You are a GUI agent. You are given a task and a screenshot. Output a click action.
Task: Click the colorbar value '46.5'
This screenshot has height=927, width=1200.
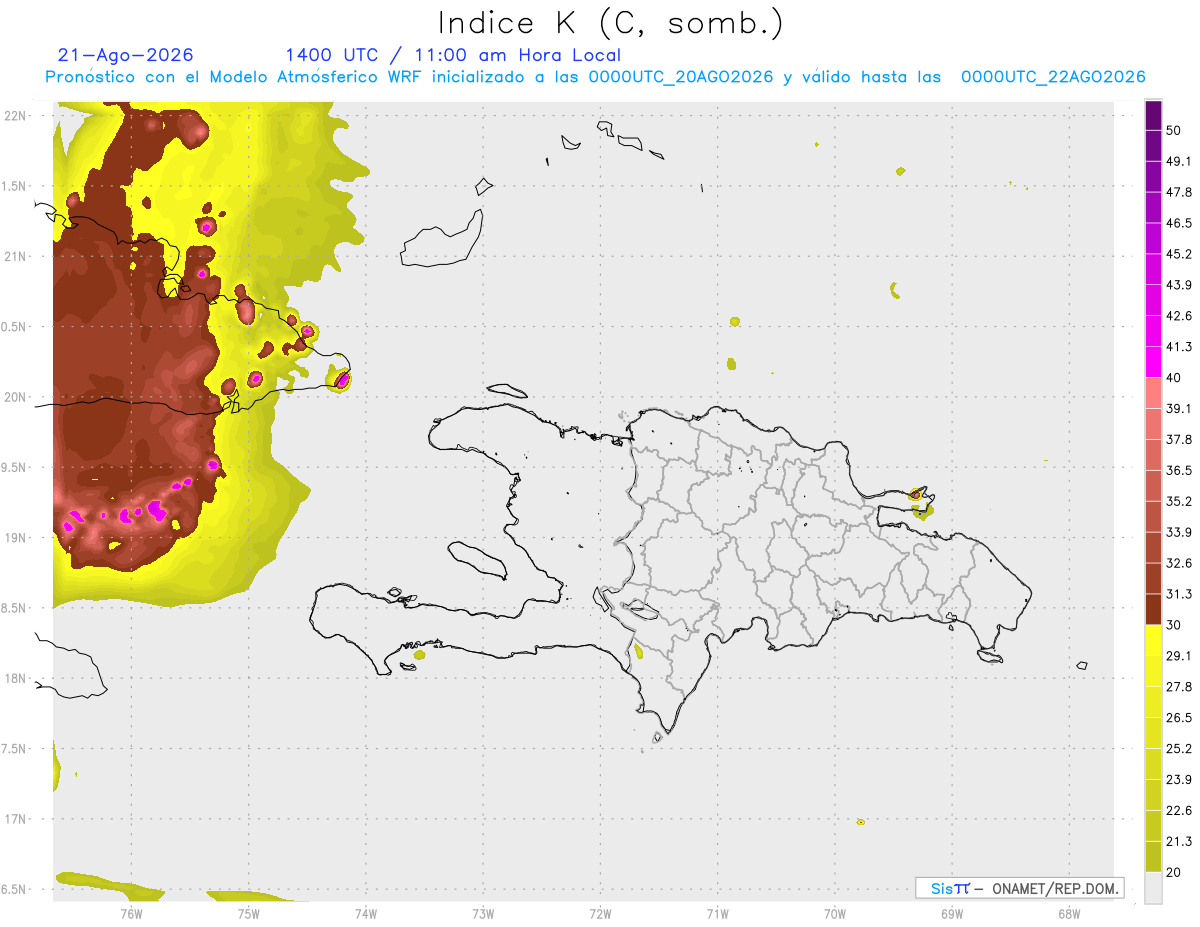(x=1179, y=223)
